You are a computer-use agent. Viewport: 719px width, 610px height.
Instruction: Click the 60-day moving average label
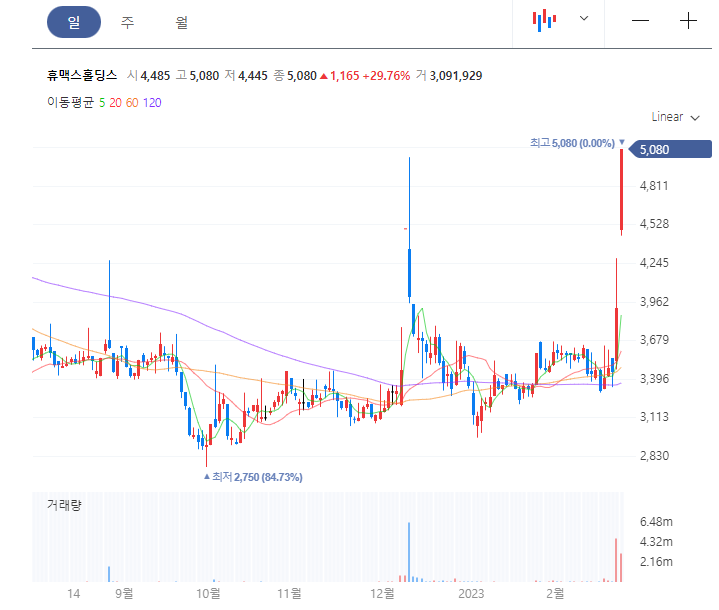click(x=132, y=103)
